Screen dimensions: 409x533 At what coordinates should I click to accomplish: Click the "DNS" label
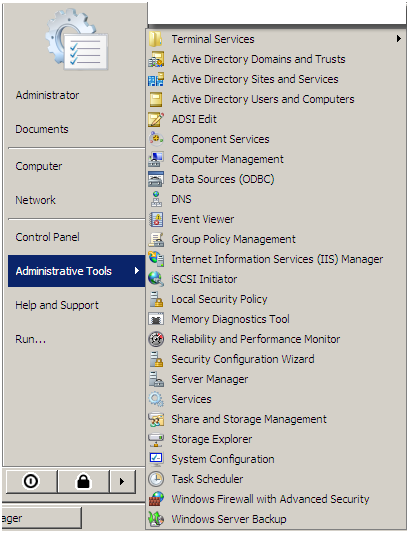point(181,199)
